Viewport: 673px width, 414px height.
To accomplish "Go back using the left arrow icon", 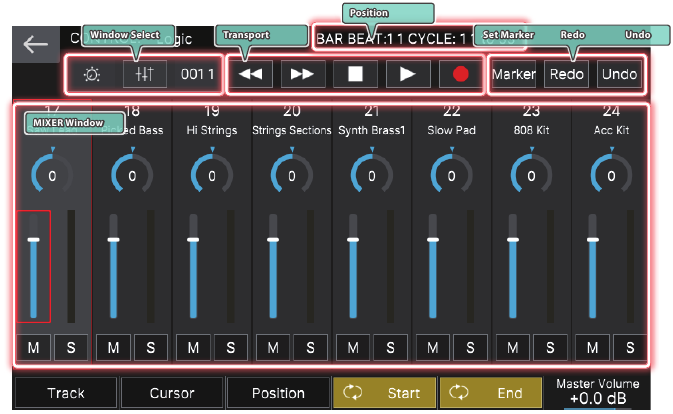I will [36, 44].
